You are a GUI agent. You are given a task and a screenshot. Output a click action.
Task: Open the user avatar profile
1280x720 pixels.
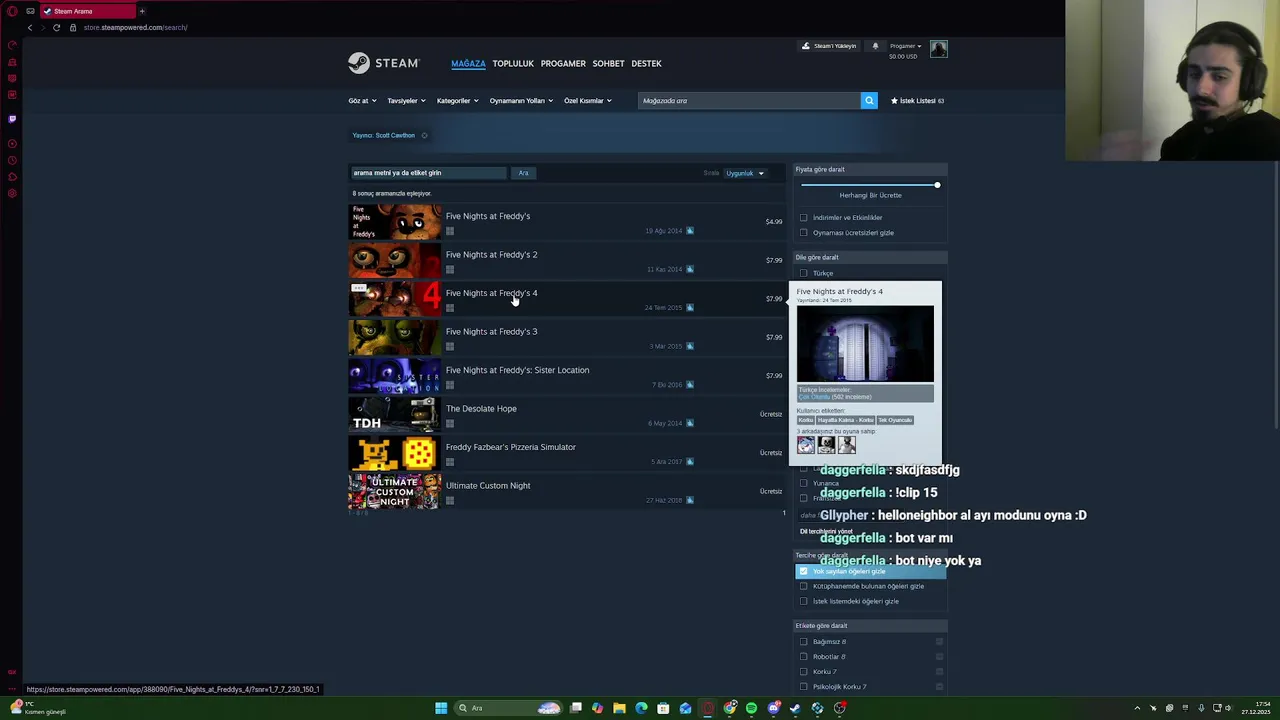[x=938, y=49]
